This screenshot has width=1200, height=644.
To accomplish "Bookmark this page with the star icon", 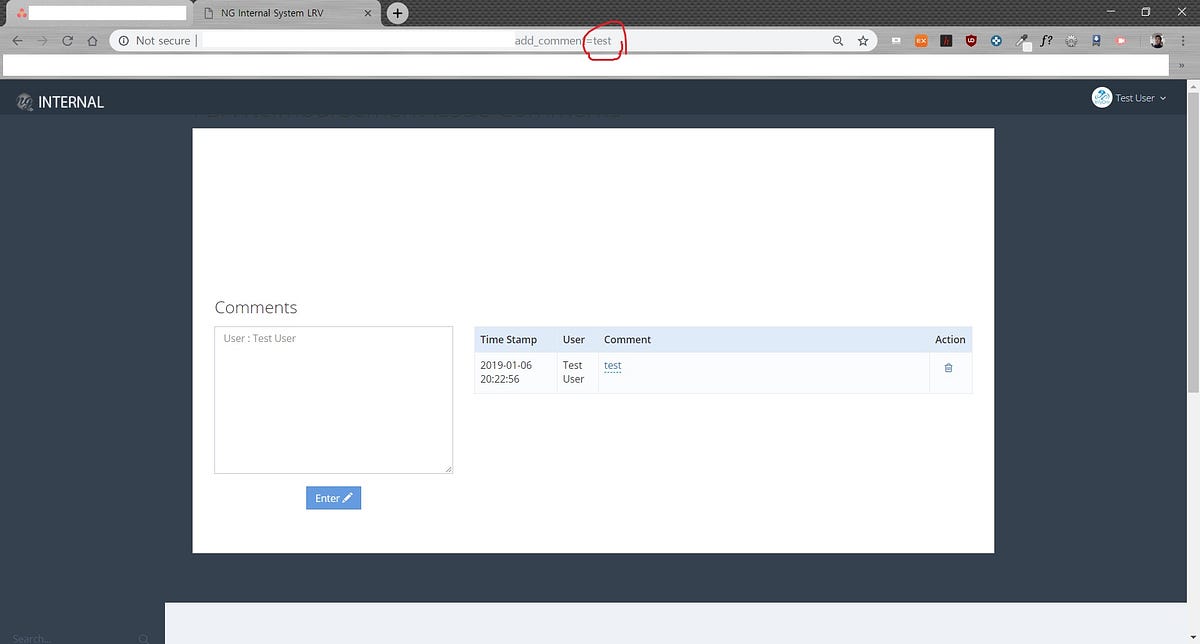I will 862,40.
